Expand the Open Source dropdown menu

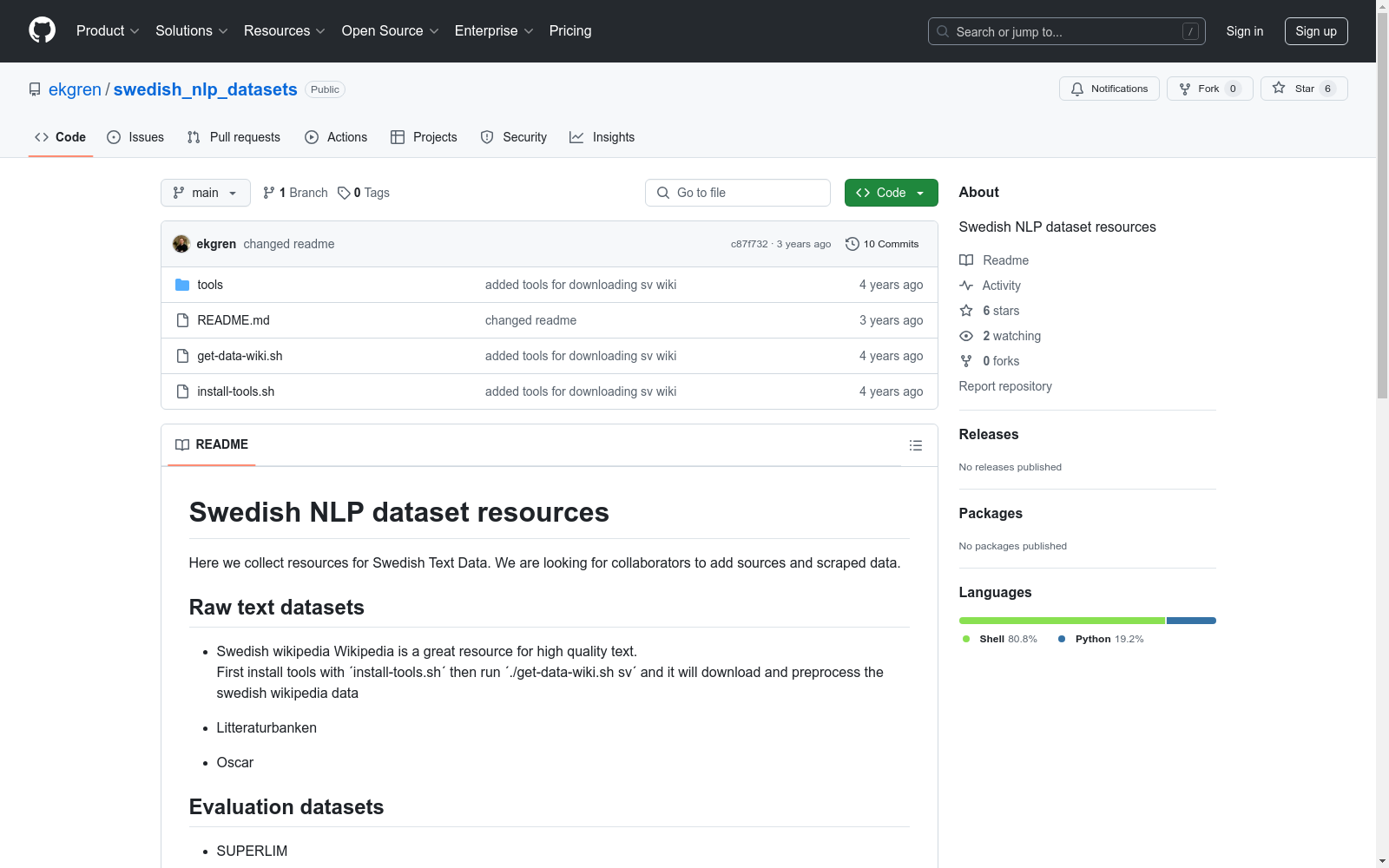[391, 30]
